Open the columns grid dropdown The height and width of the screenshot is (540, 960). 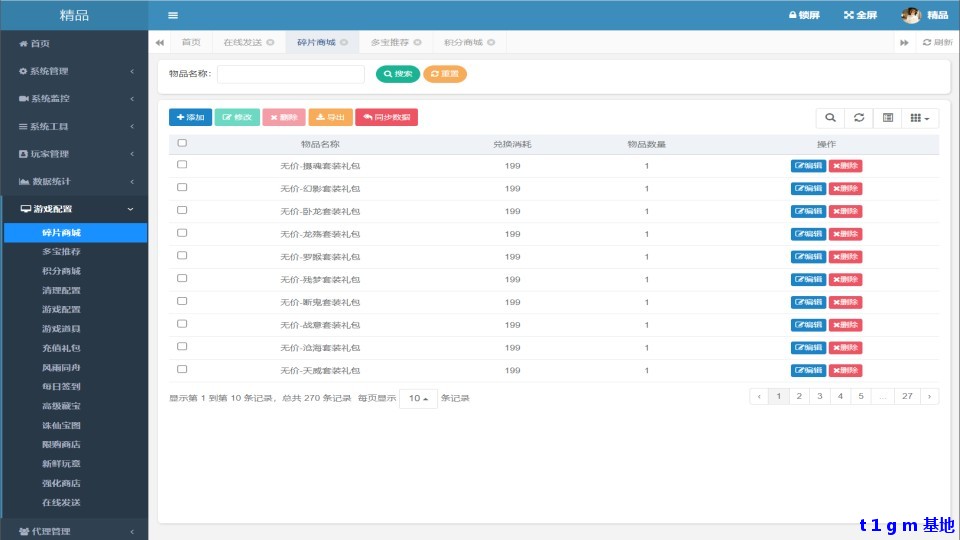click(x=920, y=118)
